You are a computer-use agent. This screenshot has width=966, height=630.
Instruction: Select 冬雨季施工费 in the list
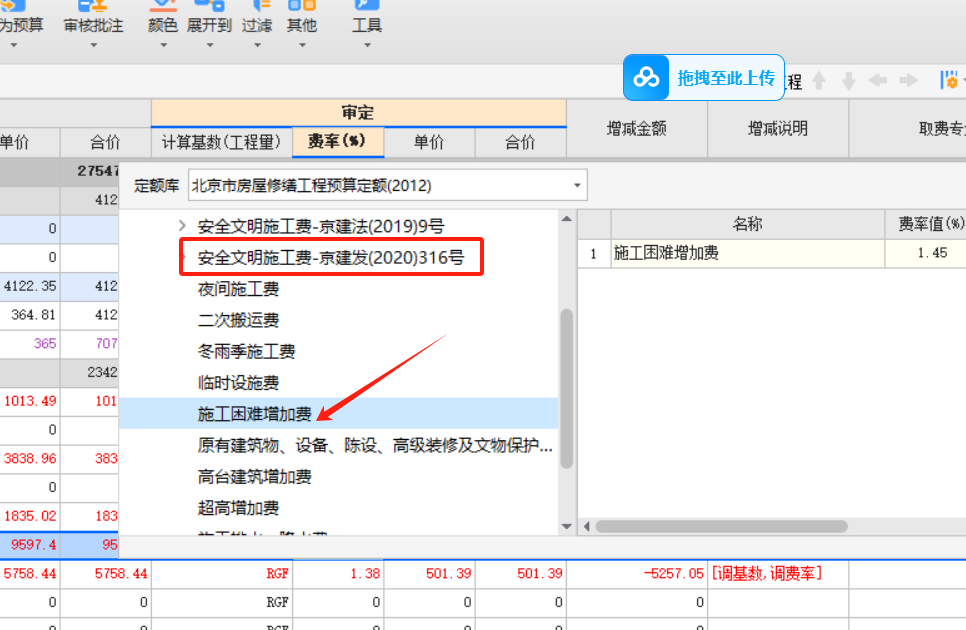(x=246, y=352)
